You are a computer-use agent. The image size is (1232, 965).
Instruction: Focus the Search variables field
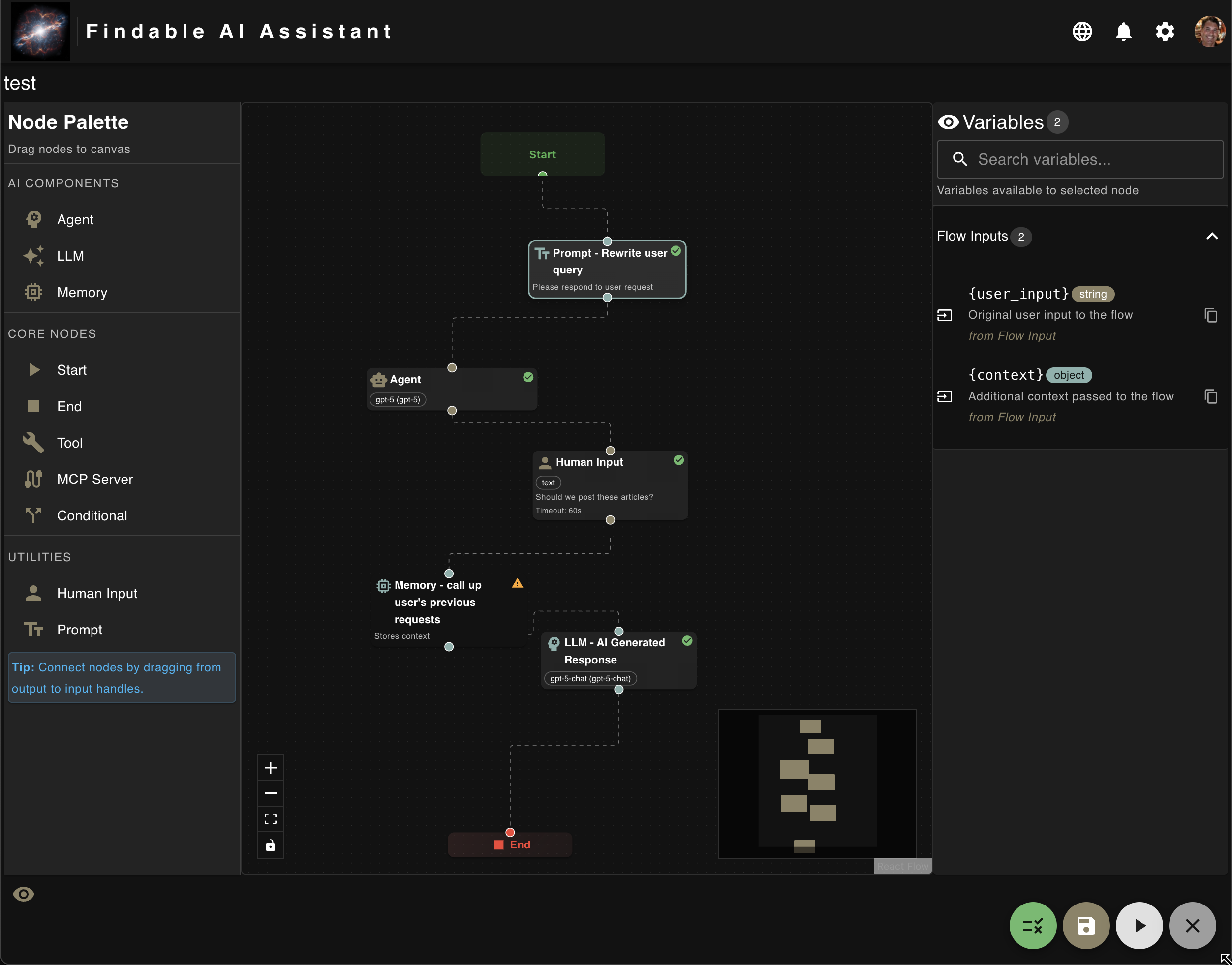pos(1091,159)
